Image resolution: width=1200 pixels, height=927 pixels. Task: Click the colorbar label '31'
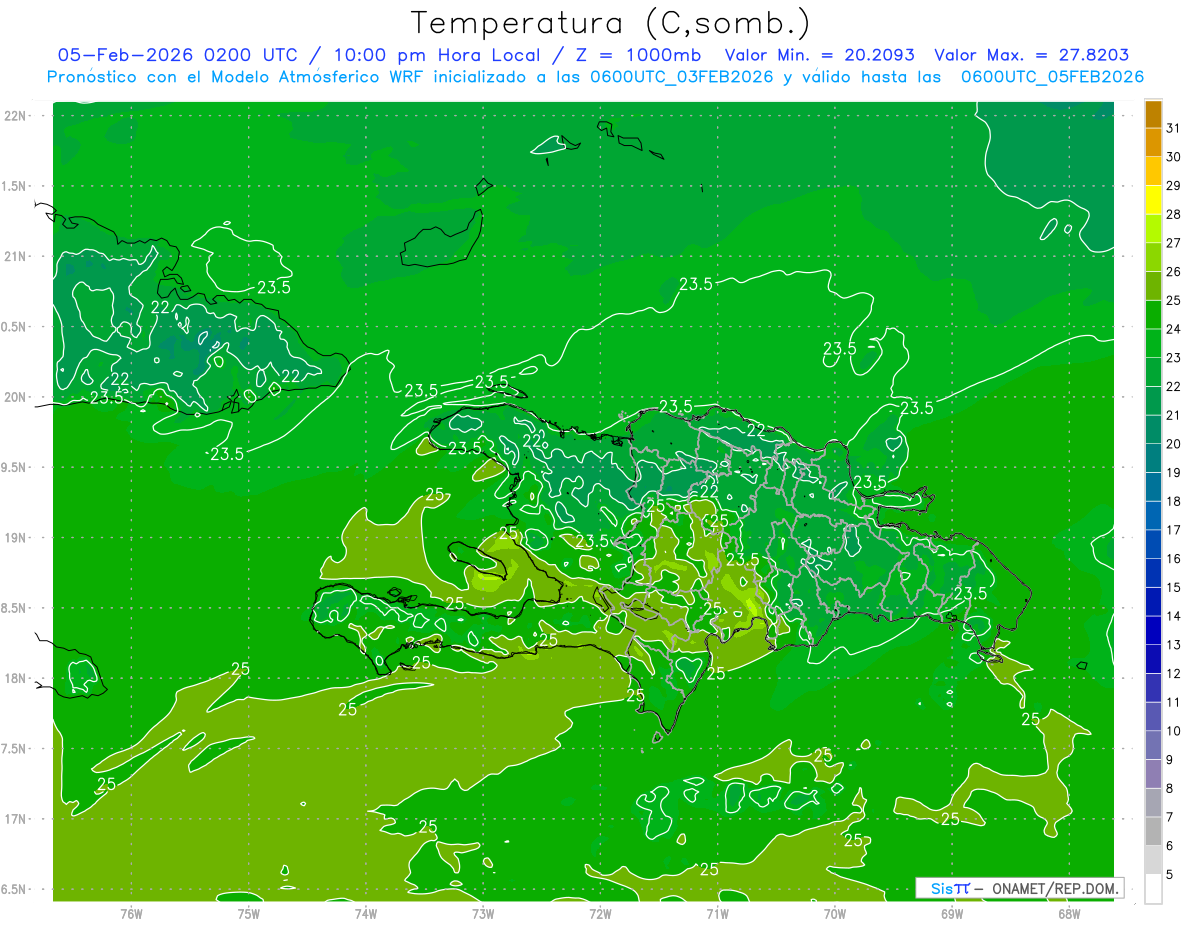[x=1174, y=129]
